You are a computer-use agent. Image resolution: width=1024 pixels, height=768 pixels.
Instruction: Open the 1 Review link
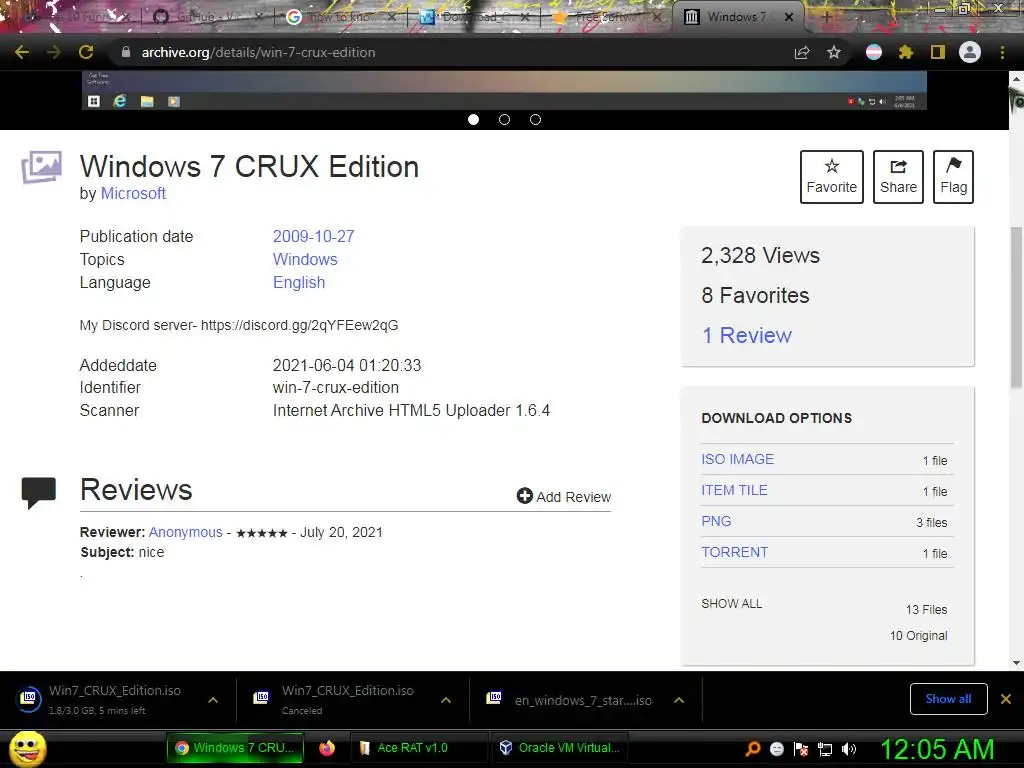tap(746, 335)
